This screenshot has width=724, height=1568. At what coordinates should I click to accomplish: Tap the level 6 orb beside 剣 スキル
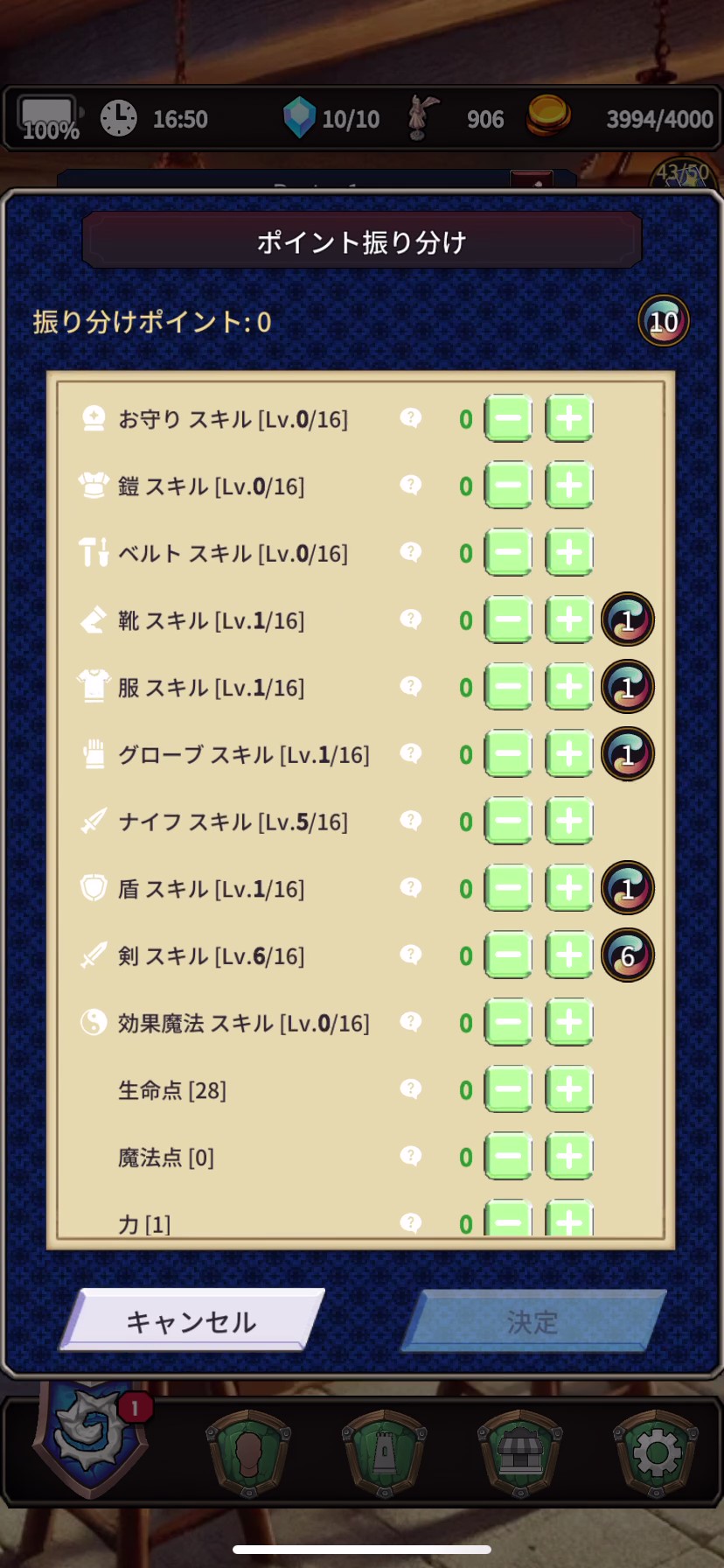pos(628,955)
